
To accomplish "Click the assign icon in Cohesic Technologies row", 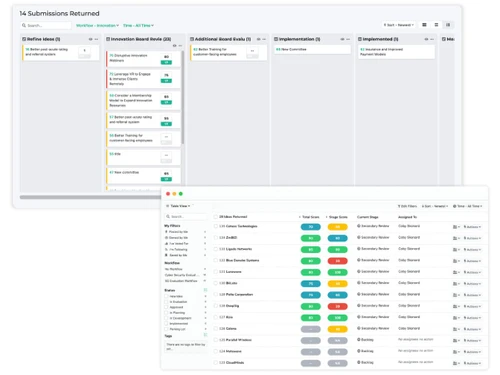I will pos(456,227).
